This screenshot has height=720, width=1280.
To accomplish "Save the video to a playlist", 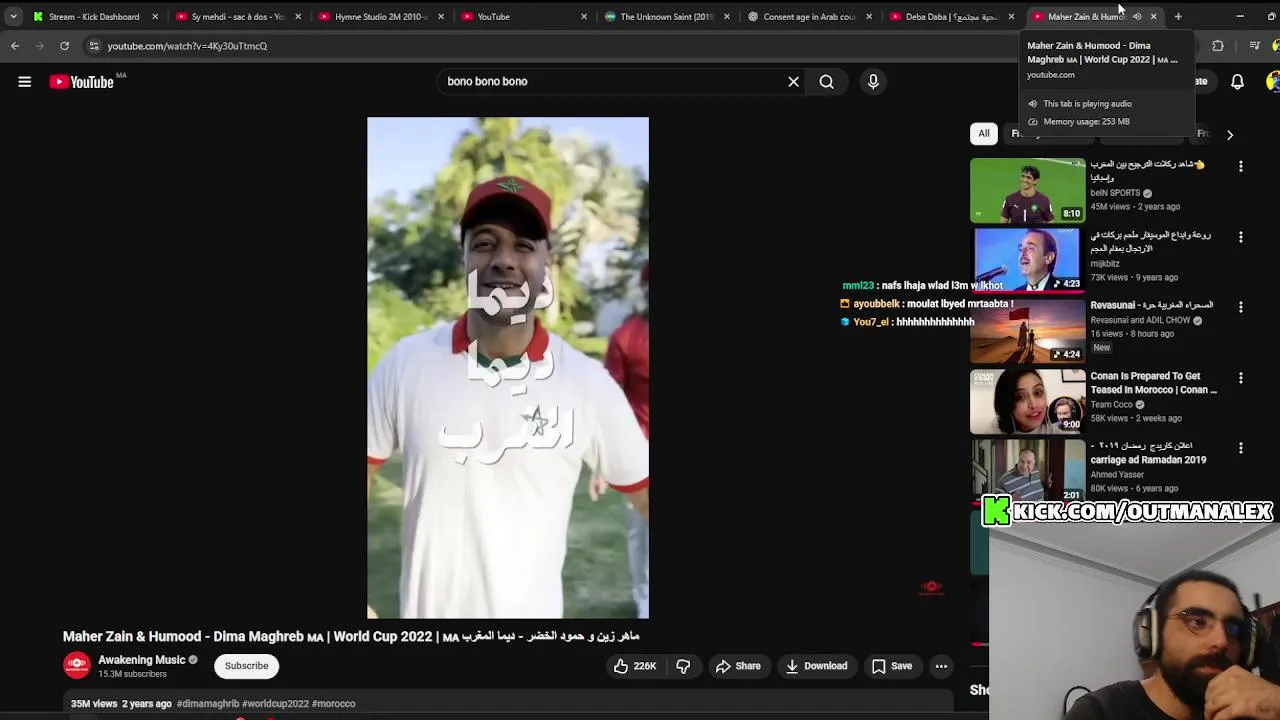I will coord(891,666).
